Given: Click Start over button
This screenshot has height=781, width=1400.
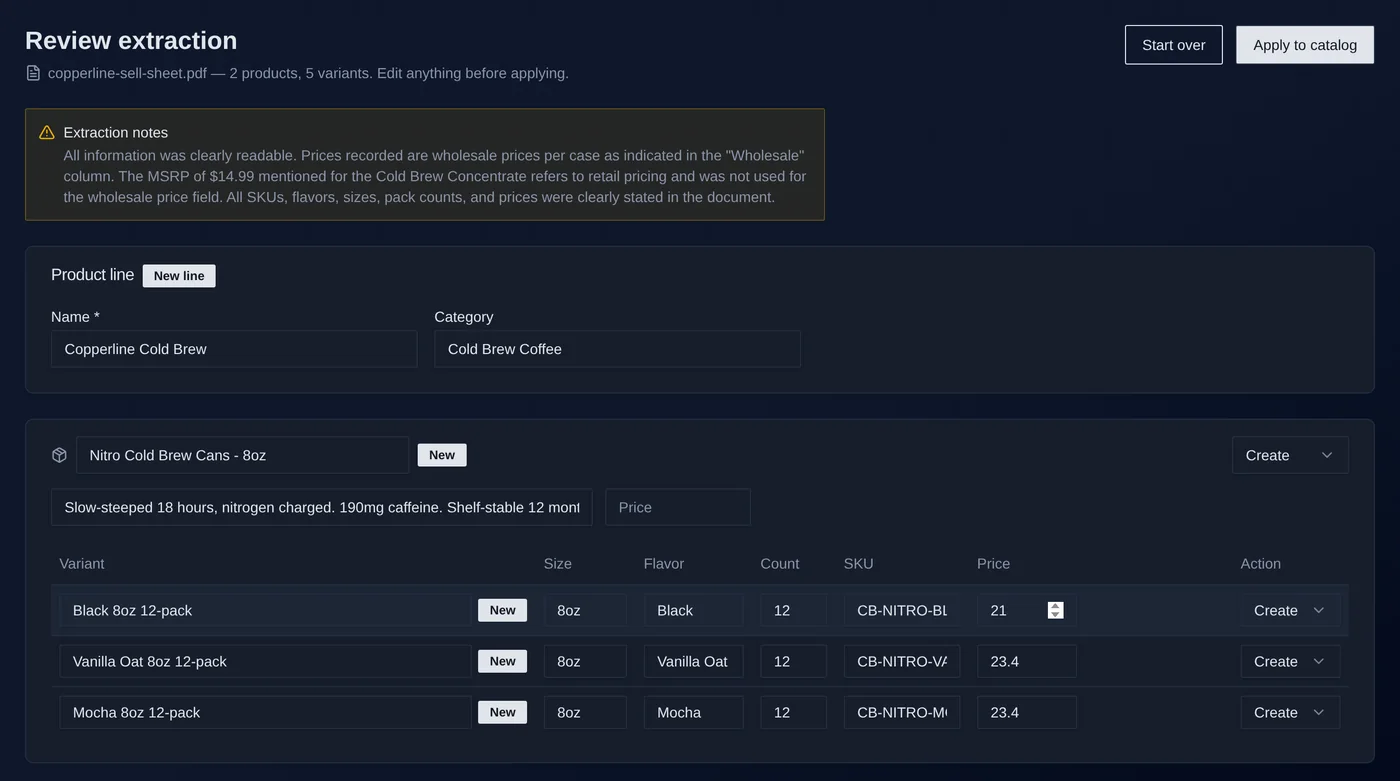Looking at the screenshot, I should 1173,45.
